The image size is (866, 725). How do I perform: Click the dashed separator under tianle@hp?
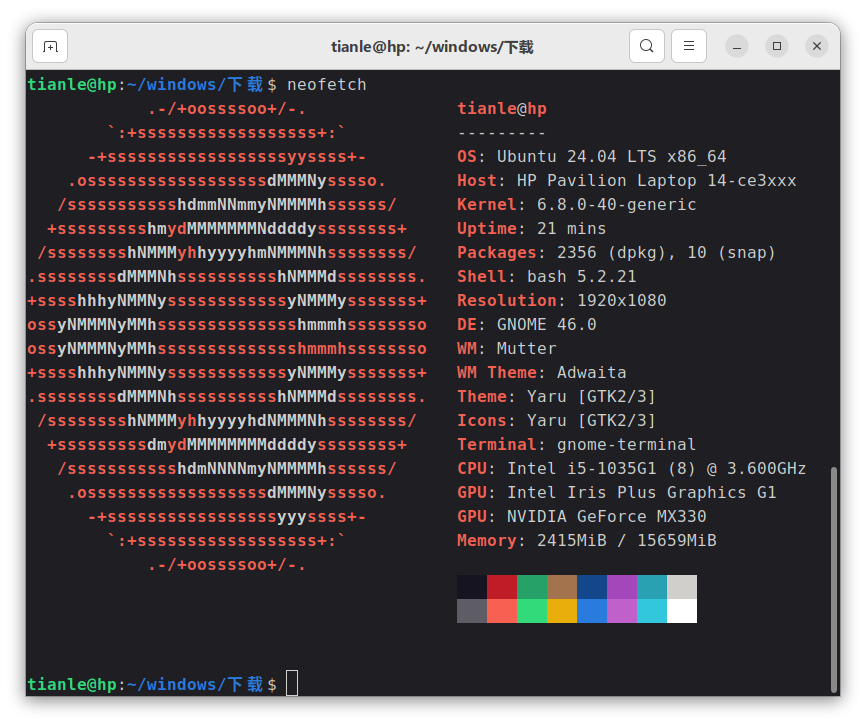501,133
